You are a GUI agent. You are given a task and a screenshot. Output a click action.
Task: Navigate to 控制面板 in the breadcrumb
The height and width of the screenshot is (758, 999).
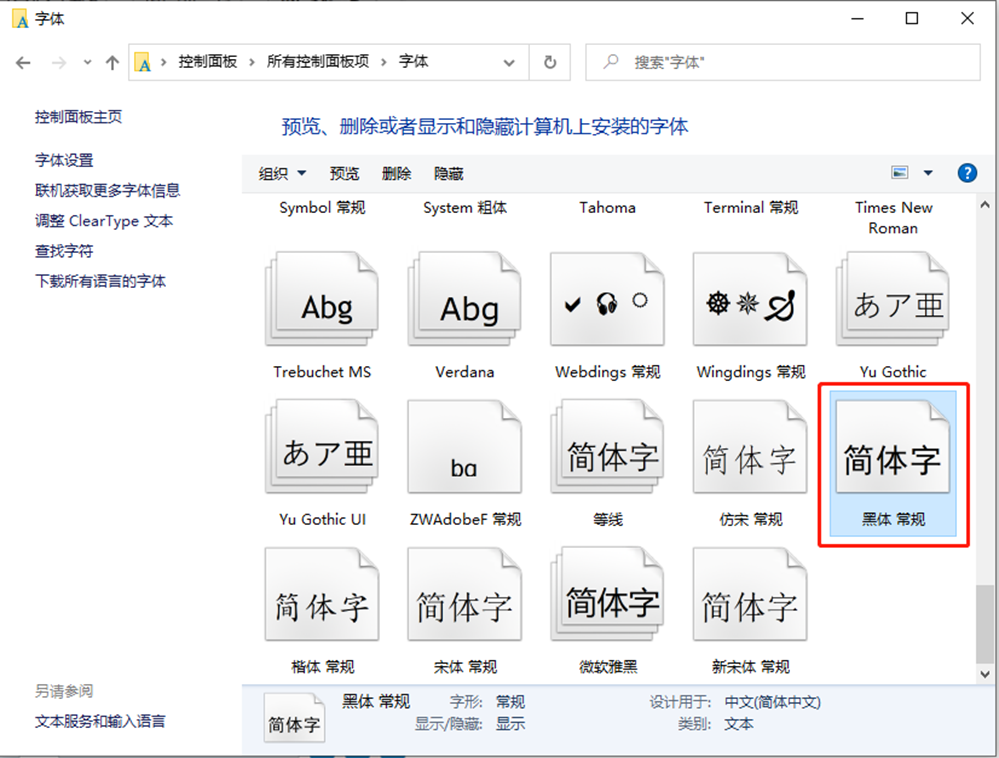coord(208,61)
